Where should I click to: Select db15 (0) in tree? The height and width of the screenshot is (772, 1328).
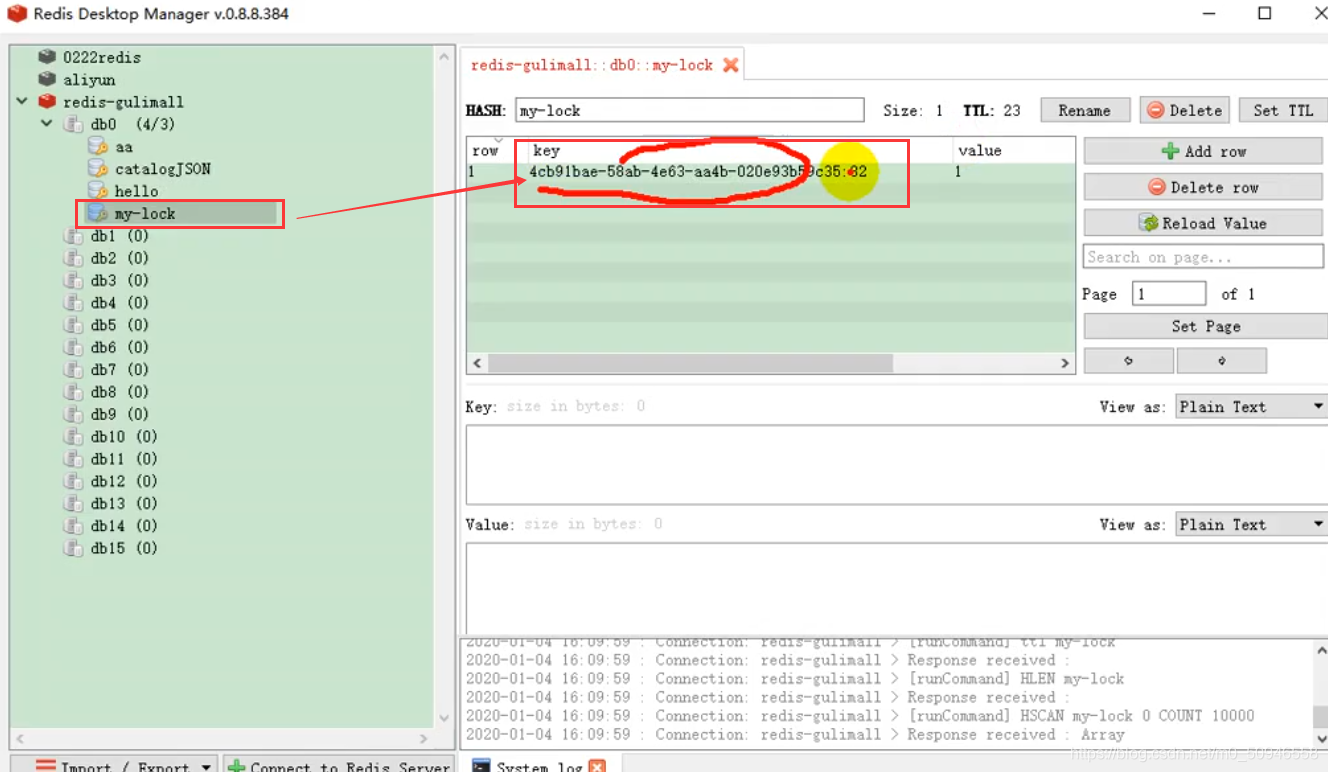pyautogui.click(x=124, y=548)
